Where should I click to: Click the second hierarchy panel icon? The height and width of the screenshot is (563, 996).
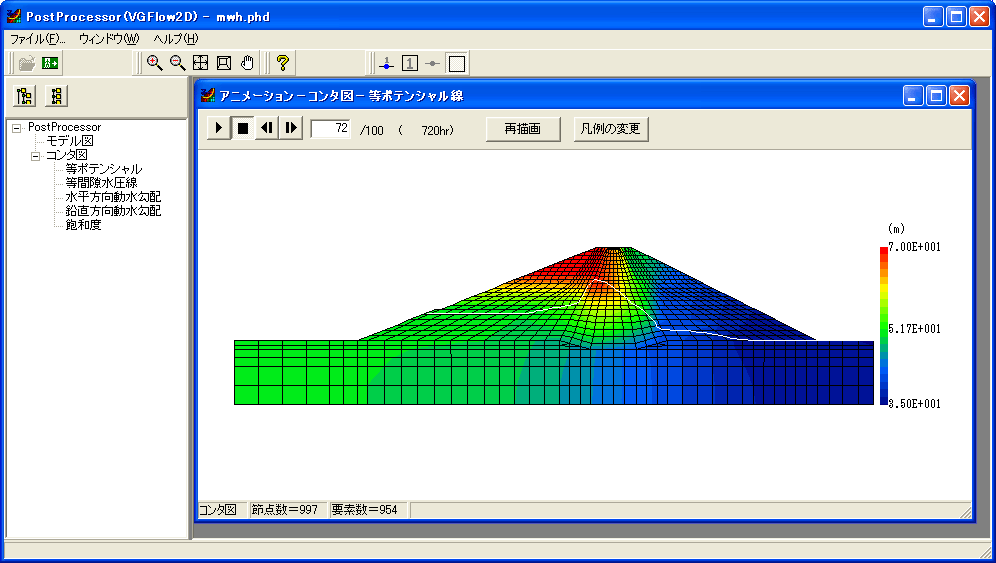(x=56, y=97)
